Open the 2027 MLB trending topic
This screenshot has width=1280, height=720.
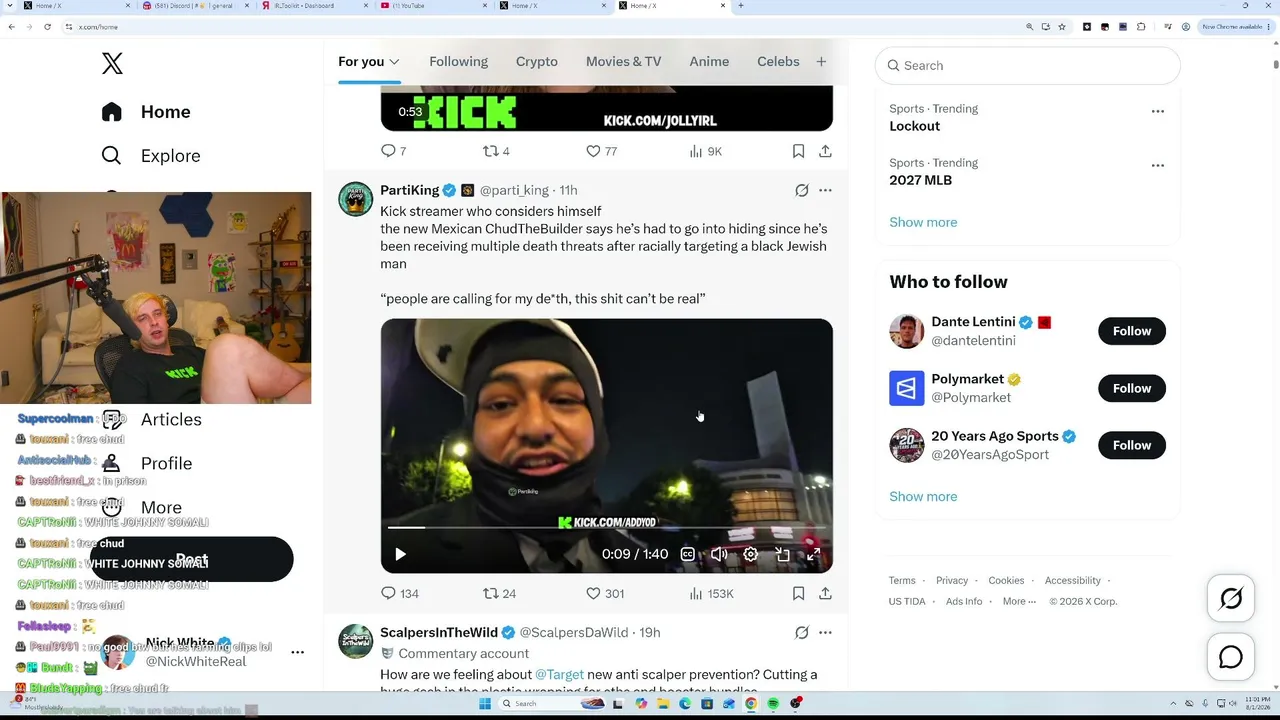pos(920,180)
